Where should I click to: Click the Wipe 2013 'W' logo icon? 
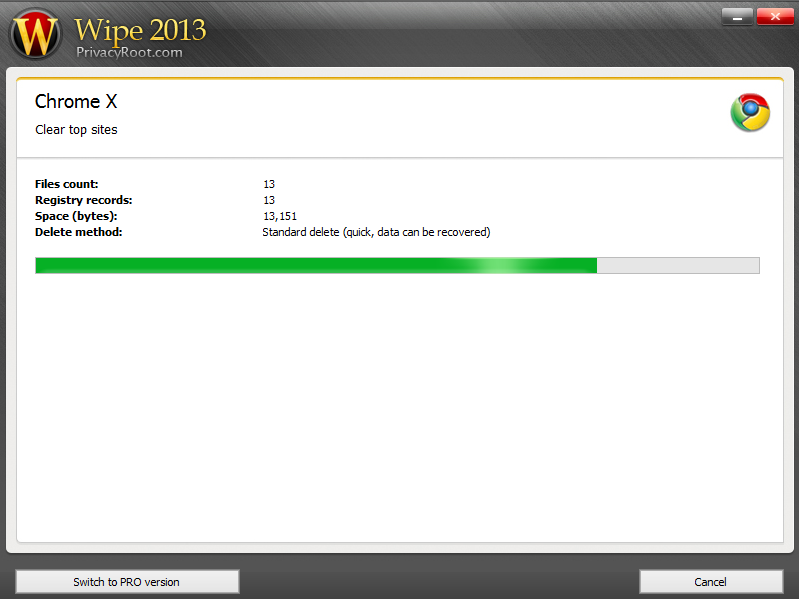(x=35, y=34)
